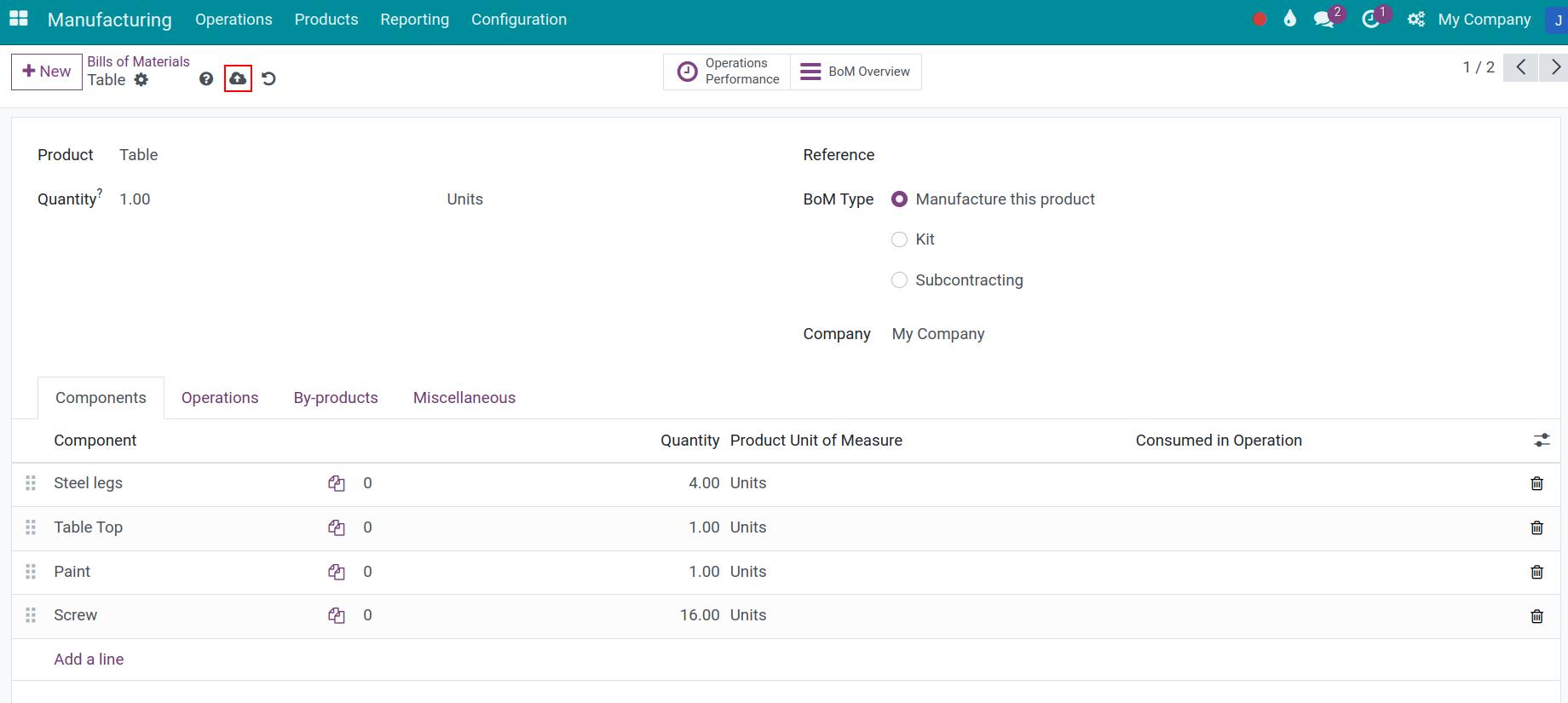This screenshot has width=1568, height=703.
Task: Go to previous record arrow
Action: tap(1520, 67)
